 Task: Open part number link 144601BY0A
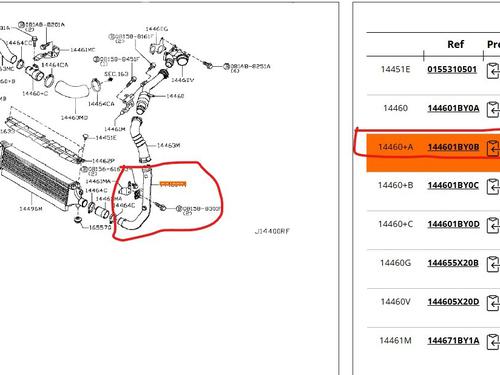click(x=453, y=108)
